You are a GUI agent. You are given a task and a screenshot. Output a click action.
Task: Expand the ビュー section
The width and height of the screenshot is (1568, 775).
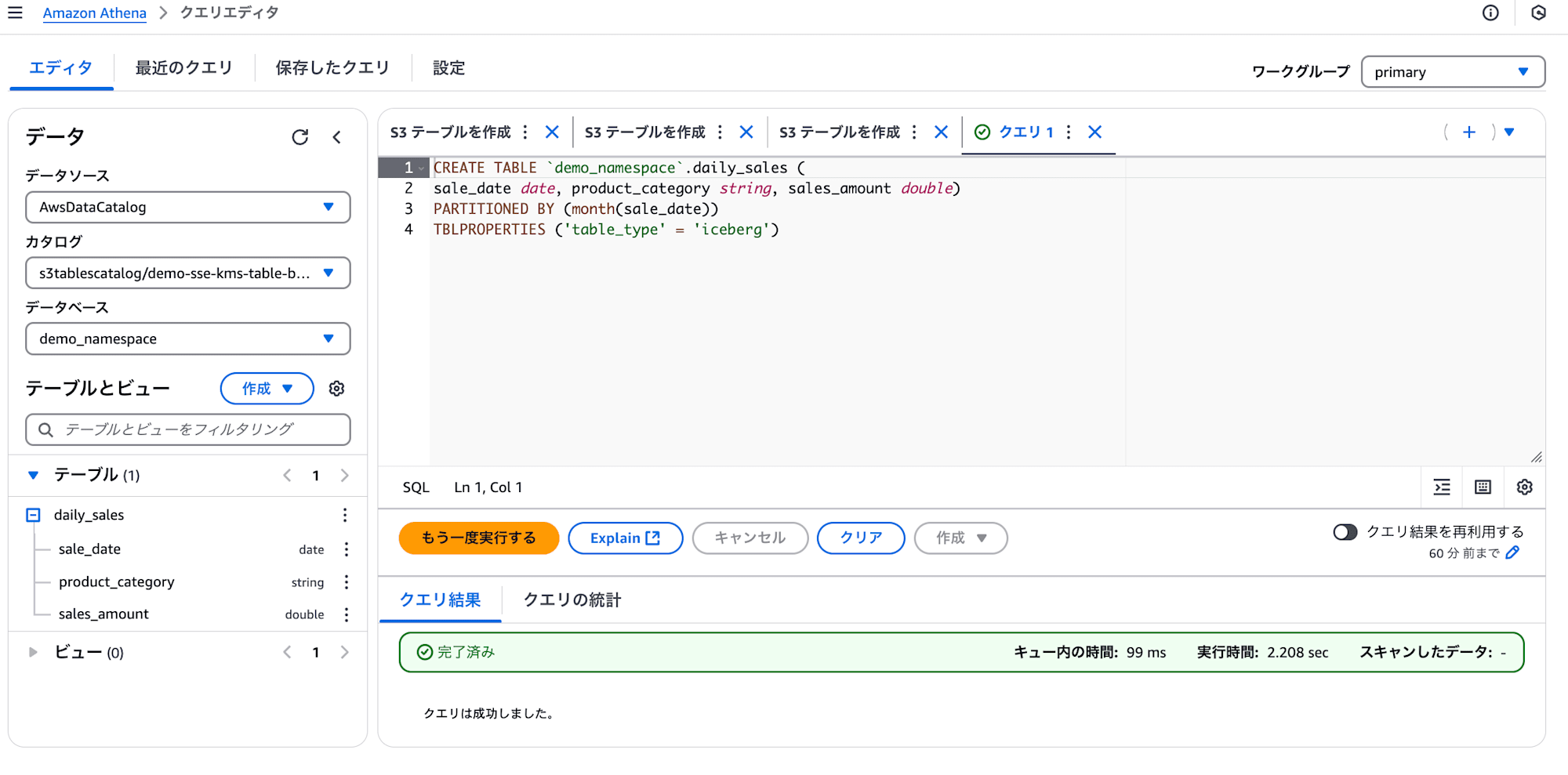(x=33, y=652)
